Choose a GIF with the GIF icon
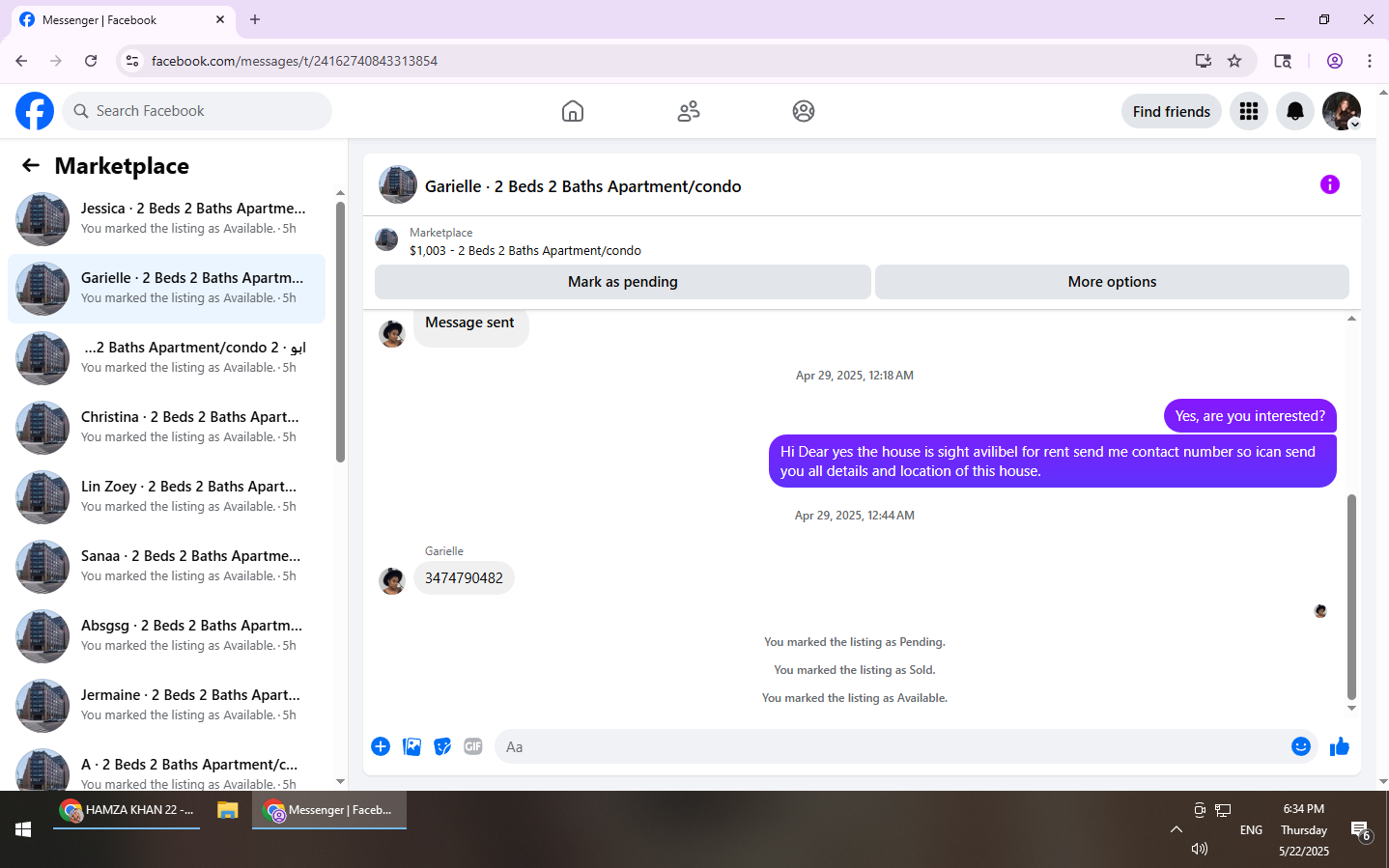 coord(473,746)
